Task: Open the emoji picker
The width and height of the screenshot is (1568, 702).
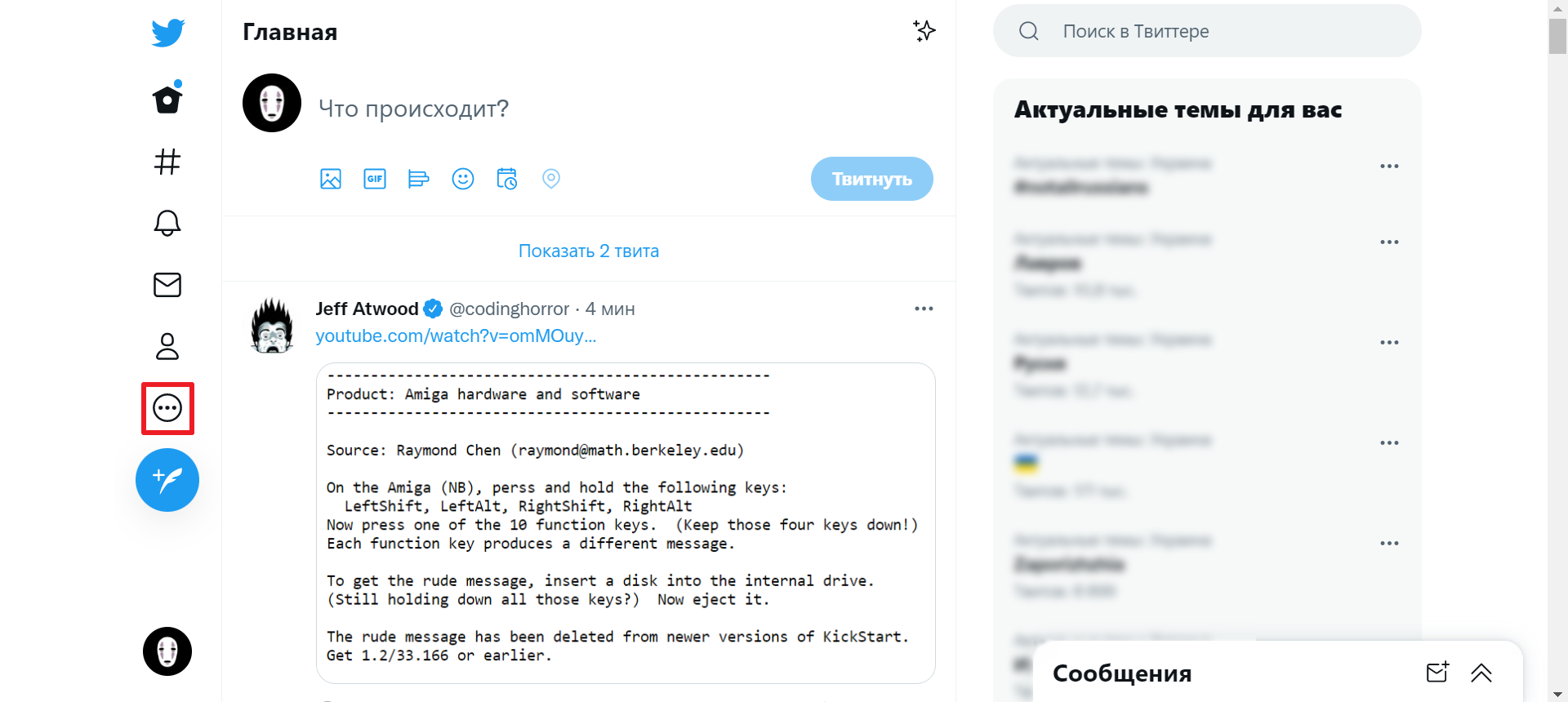Action: pyautogui.click(x=463, y=179)
